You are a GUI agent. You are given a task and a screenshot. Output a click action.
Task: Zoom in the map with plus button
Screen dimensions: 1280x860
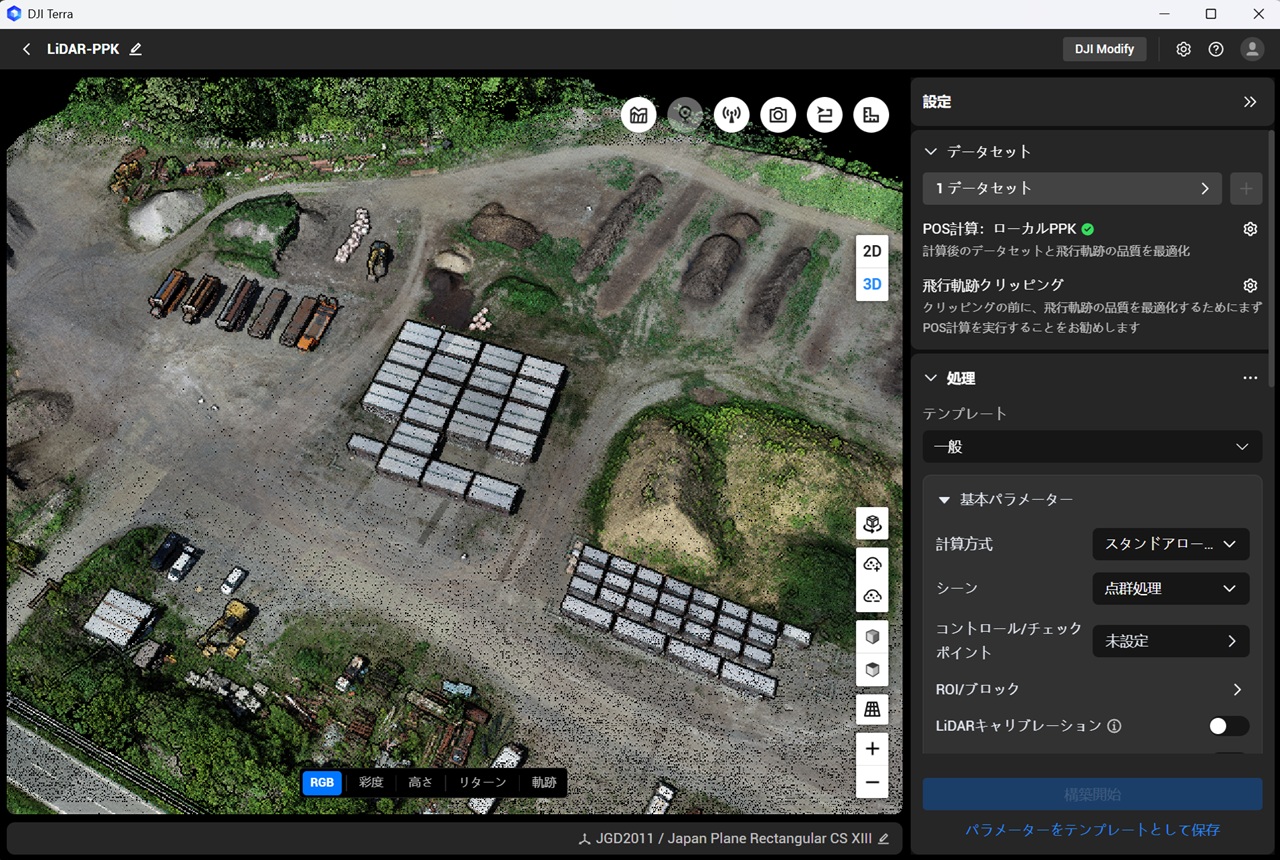tap(872, 748)
